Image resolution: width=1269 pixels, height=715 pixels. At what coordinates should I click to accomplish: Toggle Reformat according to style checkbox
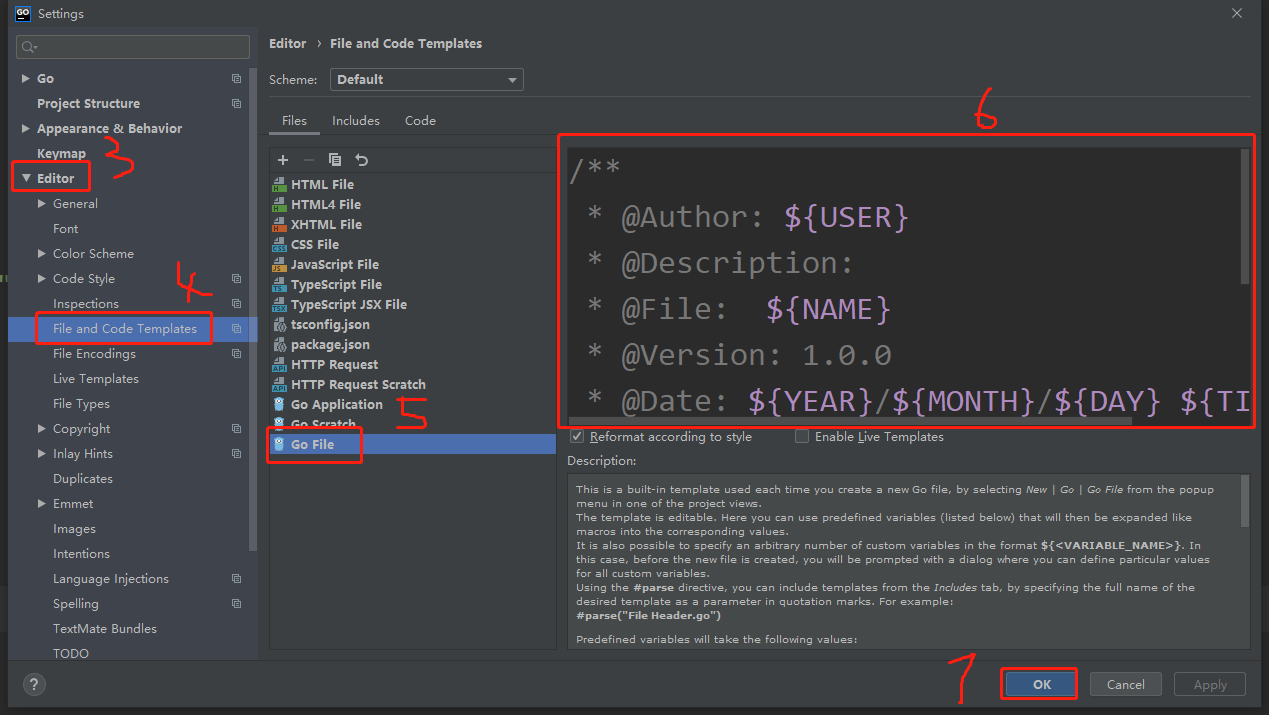tap(577, 436)
